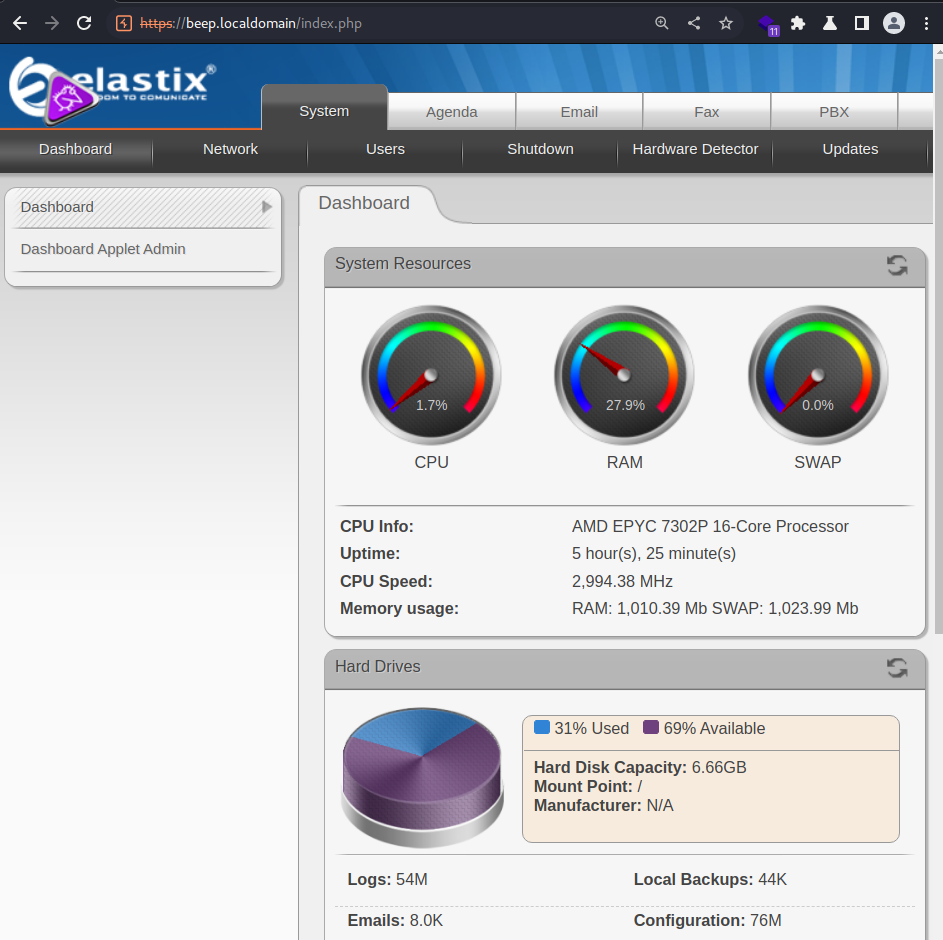Click the zoom magnifier icon in address bar
Screen dimensions: 943x940
(662, 23)
